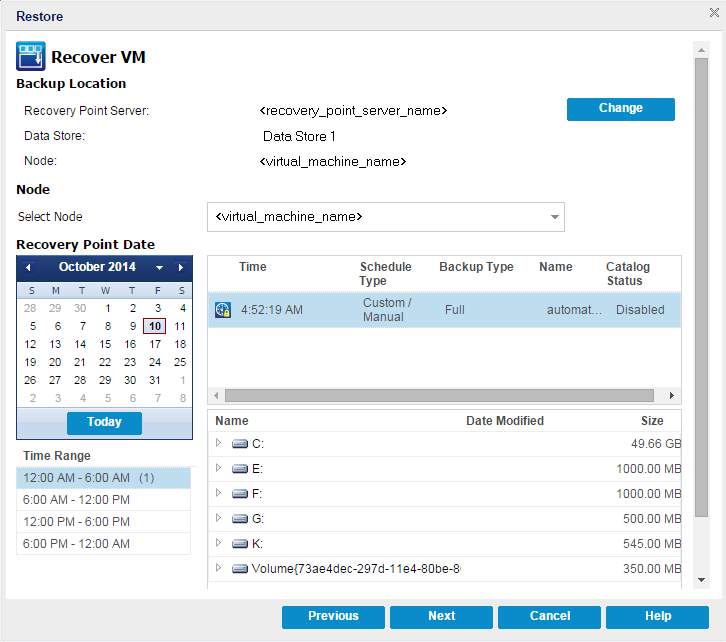Click the Previous button
This screenshot has height=642, width=726.
(333, 617)
